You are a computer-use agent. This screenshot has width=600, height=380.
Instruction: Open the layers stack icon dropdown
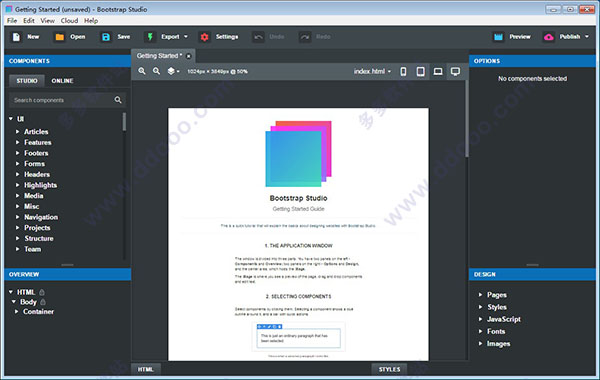pyautogui.click(x=173, y=71)
